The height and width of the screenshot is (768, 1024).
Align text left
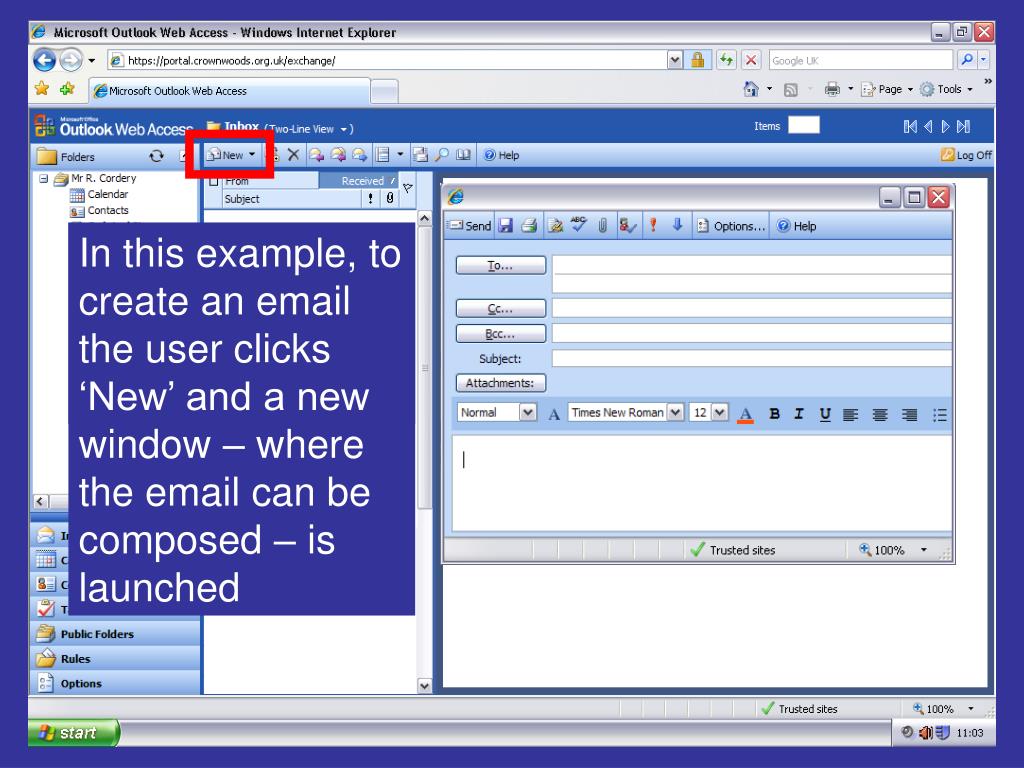click(x=850, y=414)
